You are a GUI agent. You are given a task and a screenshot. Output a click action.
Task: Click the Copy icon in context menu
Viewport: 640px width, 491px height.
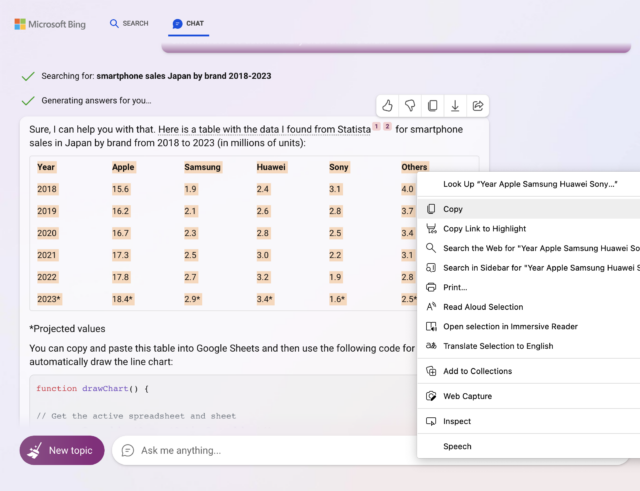(x=431, y=209)
